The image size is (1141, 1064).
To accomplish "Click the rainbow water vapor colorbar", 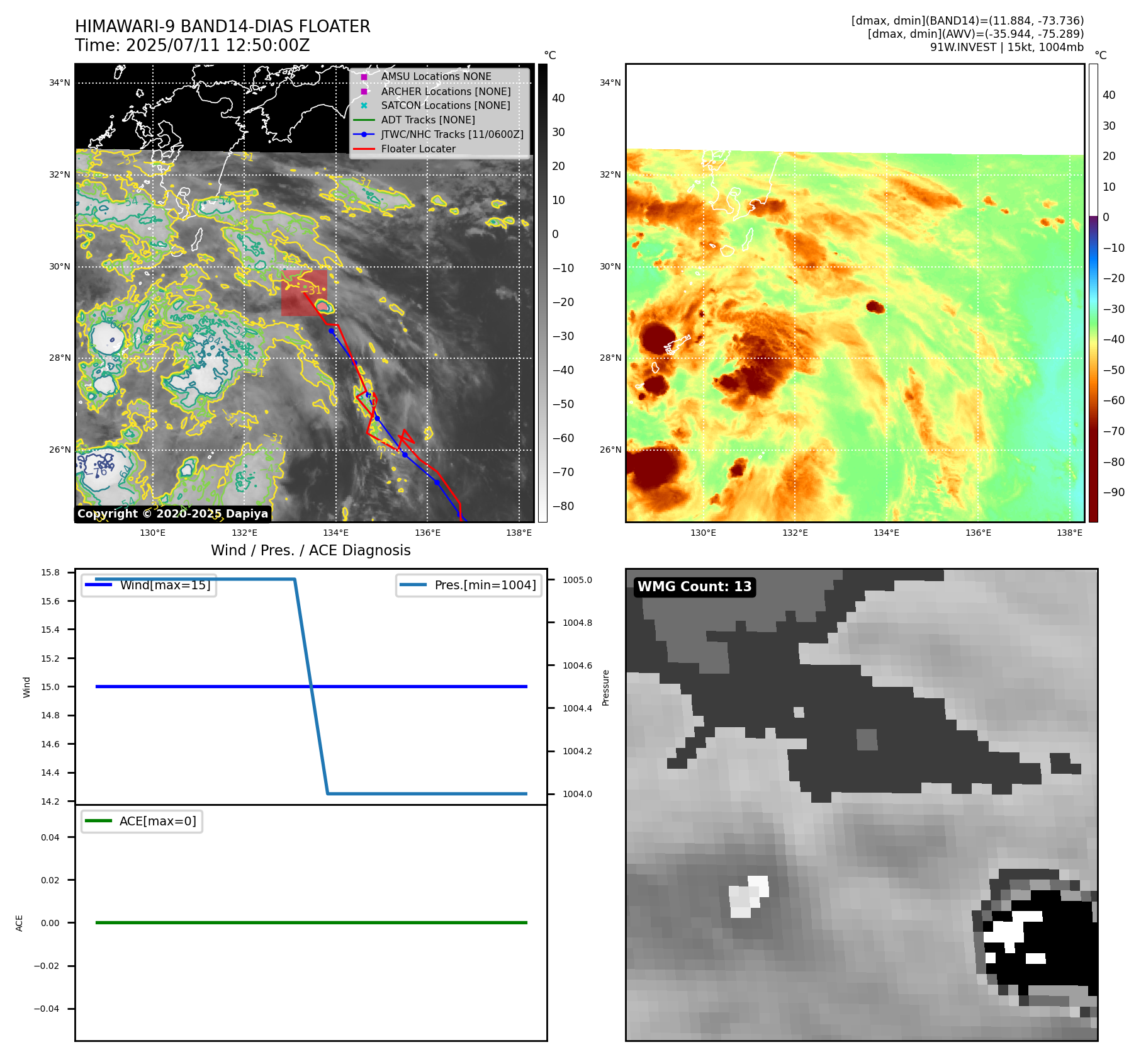I will [1093, 293].
